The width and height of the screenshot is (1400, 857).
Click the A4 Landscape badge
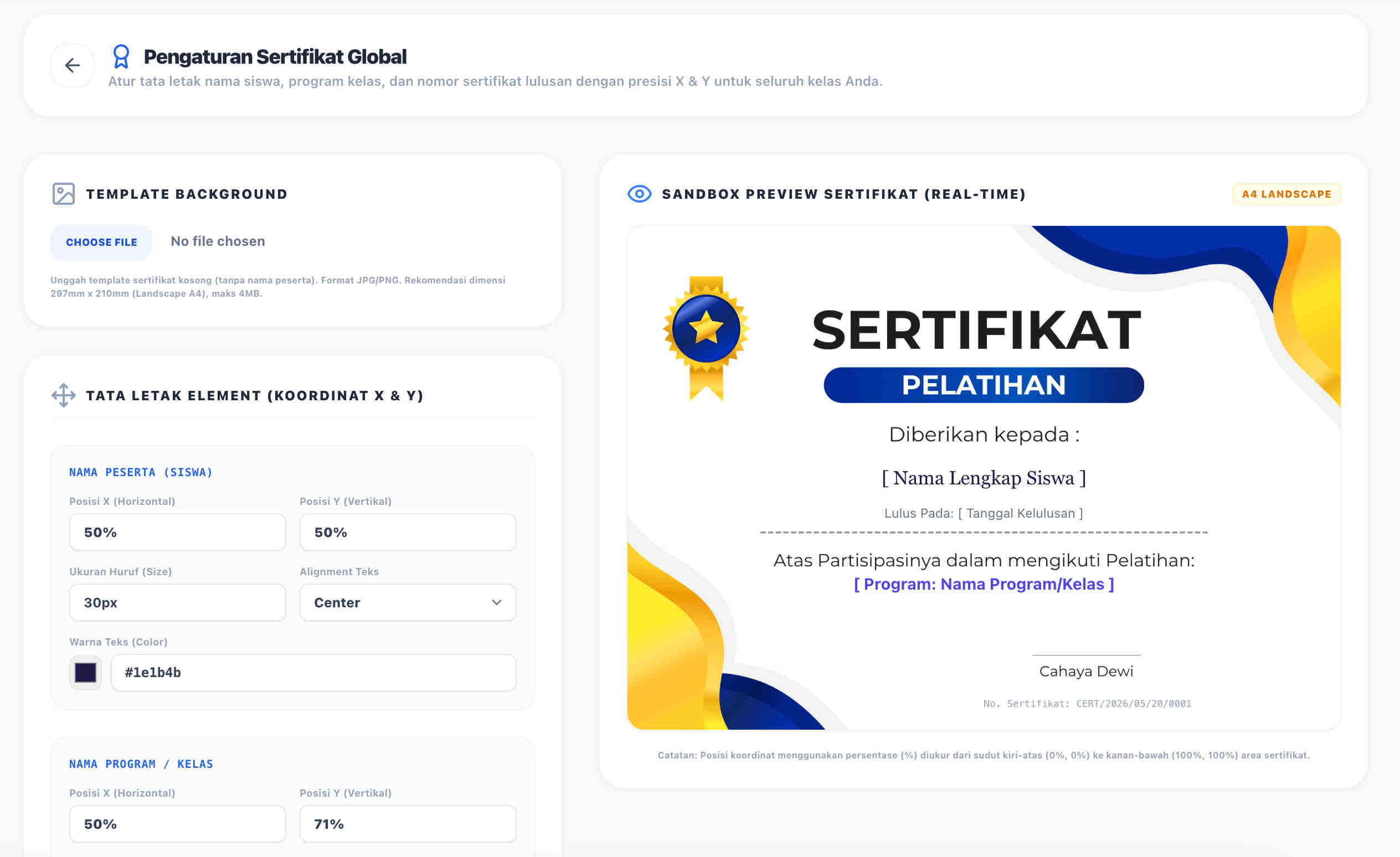point(1286,194)
